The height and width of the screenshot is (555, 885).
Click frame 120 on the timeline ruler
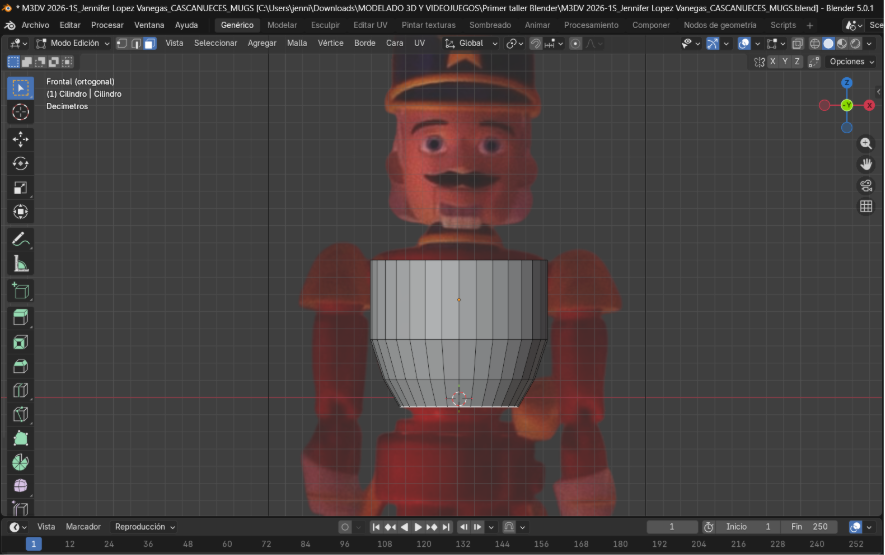[x=424, y=545]
